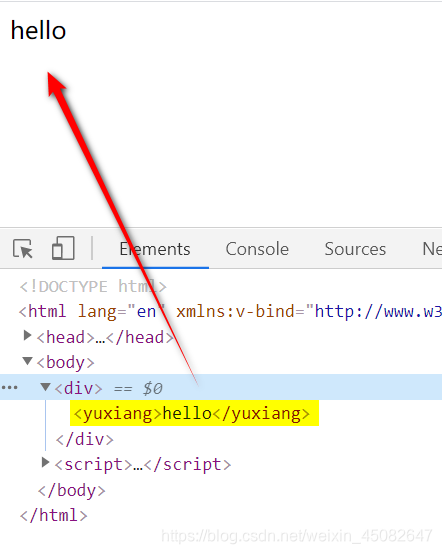Select the opening <div> tag text

78,388
